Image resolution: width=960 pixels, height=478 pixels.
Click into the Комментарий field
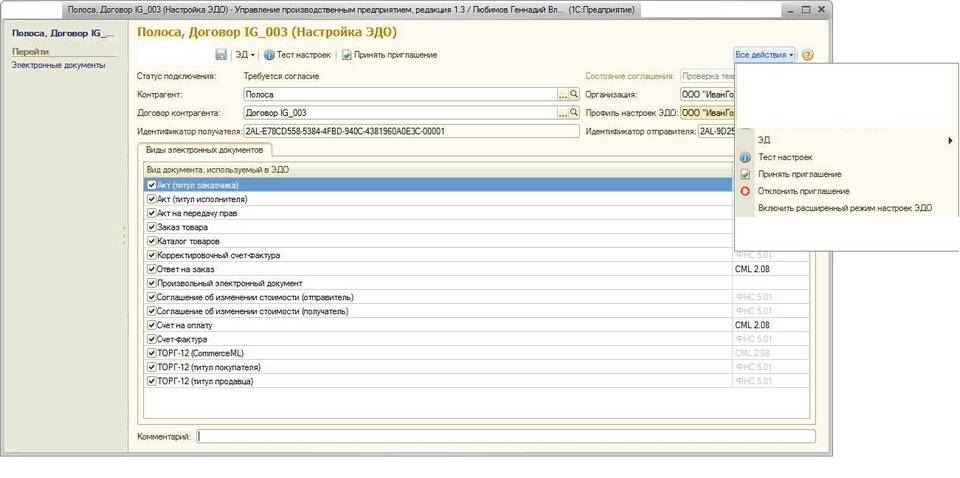click(506, 436)
